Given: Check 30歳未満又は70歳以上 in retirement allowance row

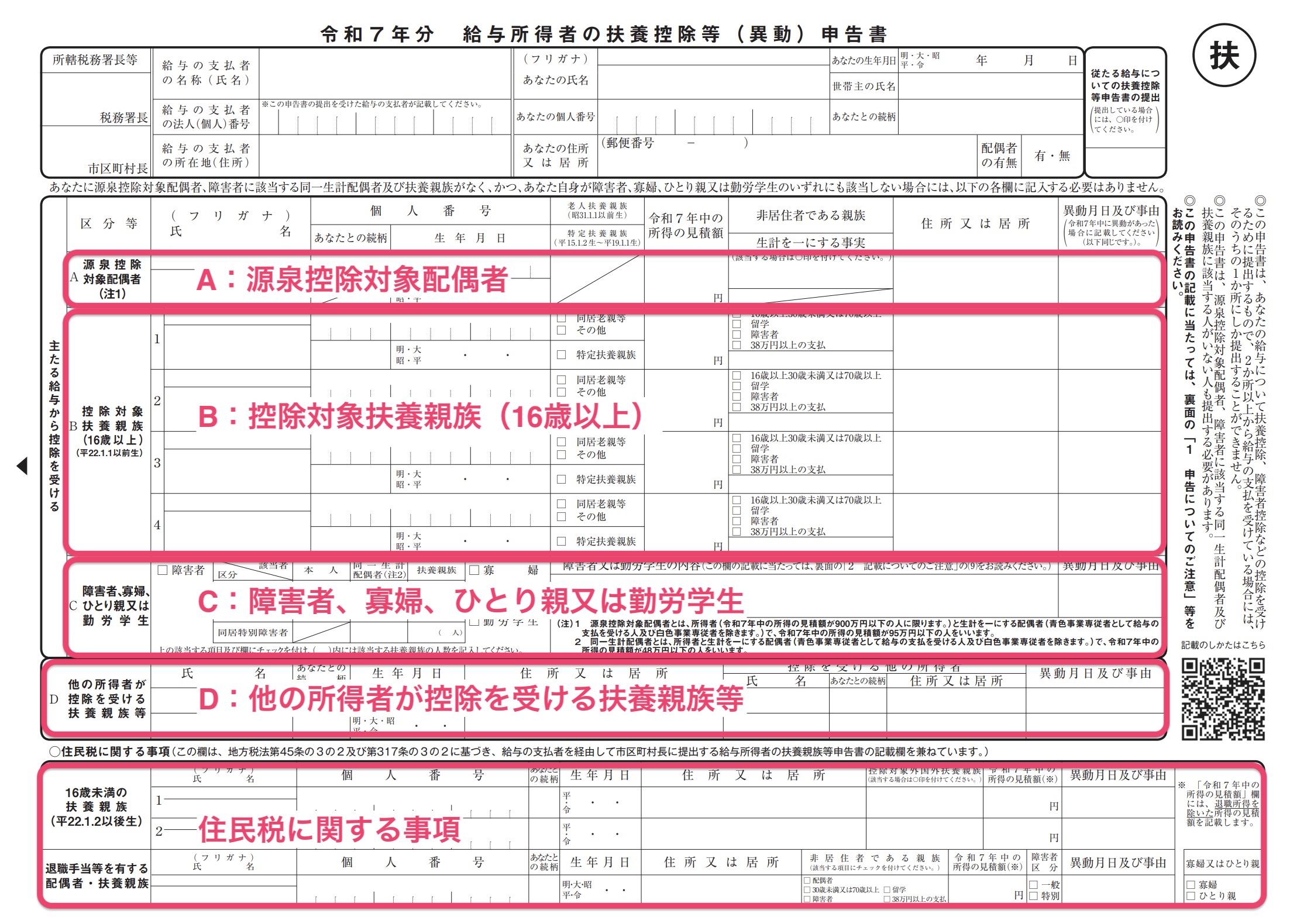Looking at the screenshot, I should click(x=807, y=890).
